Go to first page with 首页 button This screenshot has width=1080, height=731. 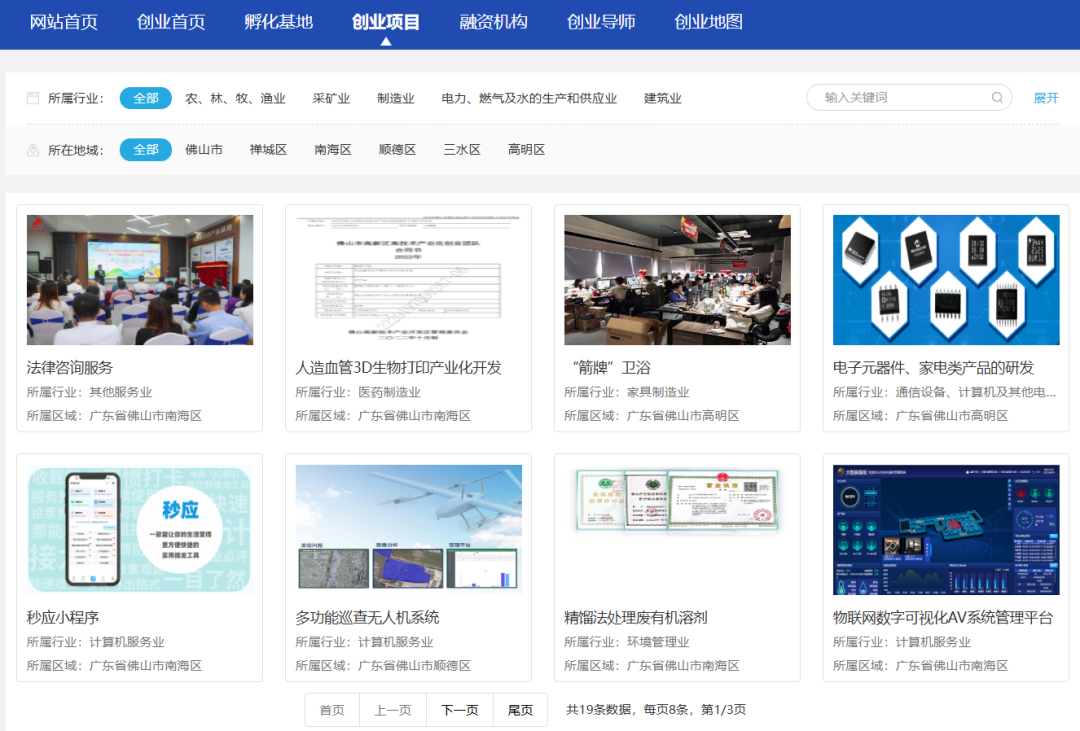(x=332, y=710)
